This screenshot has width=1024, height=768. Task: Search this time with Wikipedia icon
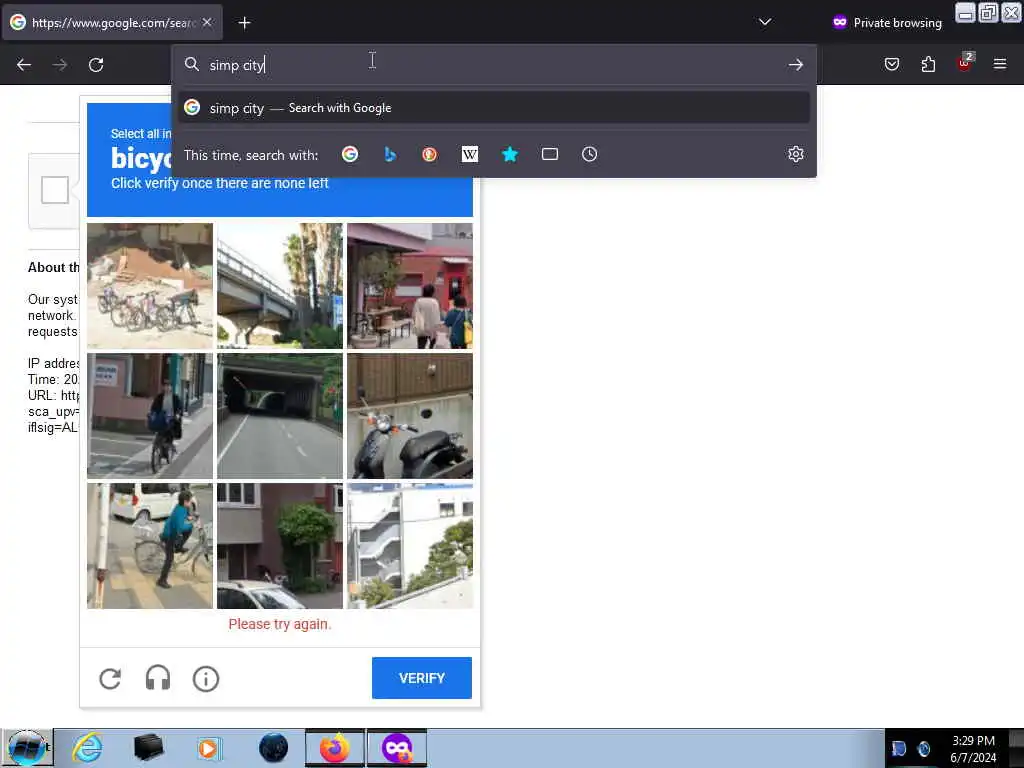470,154
